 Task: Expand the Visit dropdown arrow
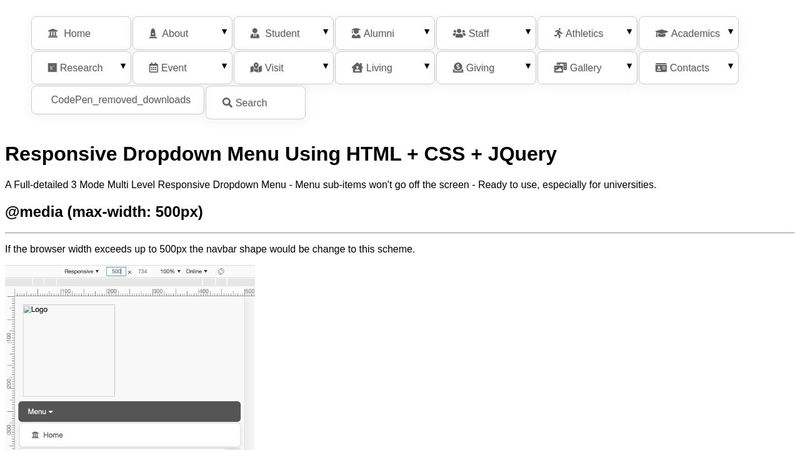tap(326, 66)
